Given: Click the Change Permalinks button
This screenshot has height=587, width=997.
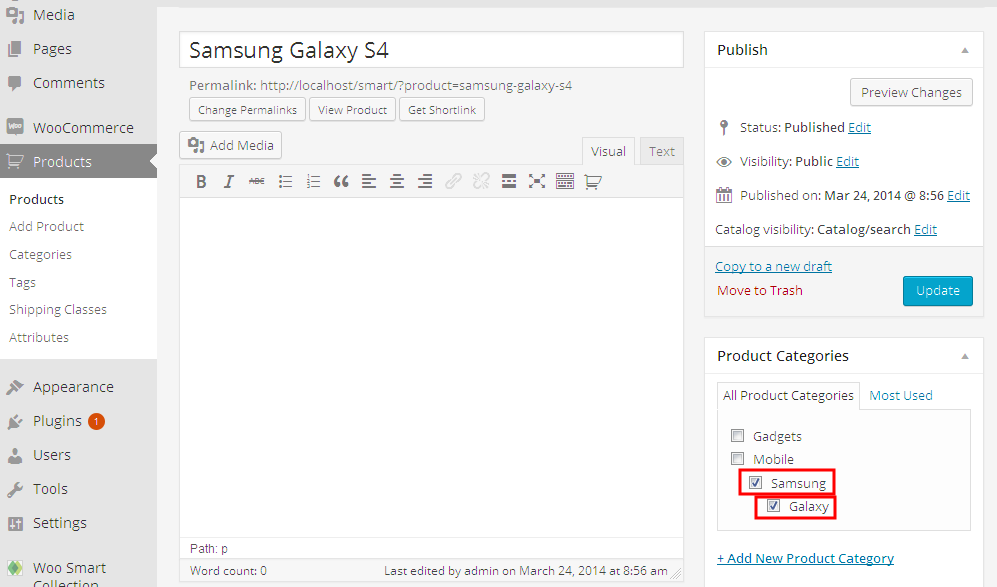Looking at the screenshot, I should [247, 110].
